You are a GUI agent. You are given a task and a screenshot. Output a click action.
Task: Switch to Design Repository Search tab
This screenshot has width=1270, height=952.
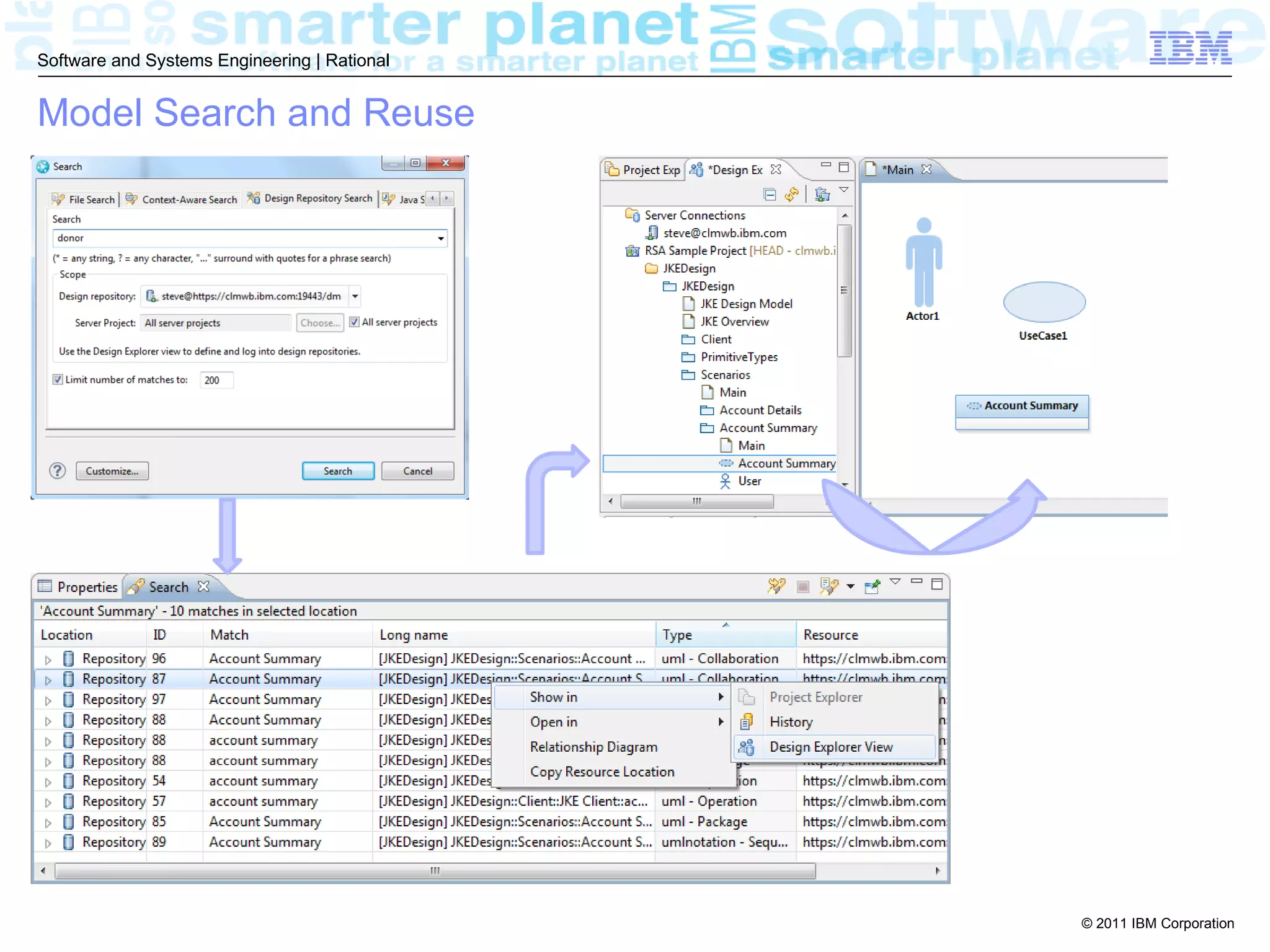(309, 198)
